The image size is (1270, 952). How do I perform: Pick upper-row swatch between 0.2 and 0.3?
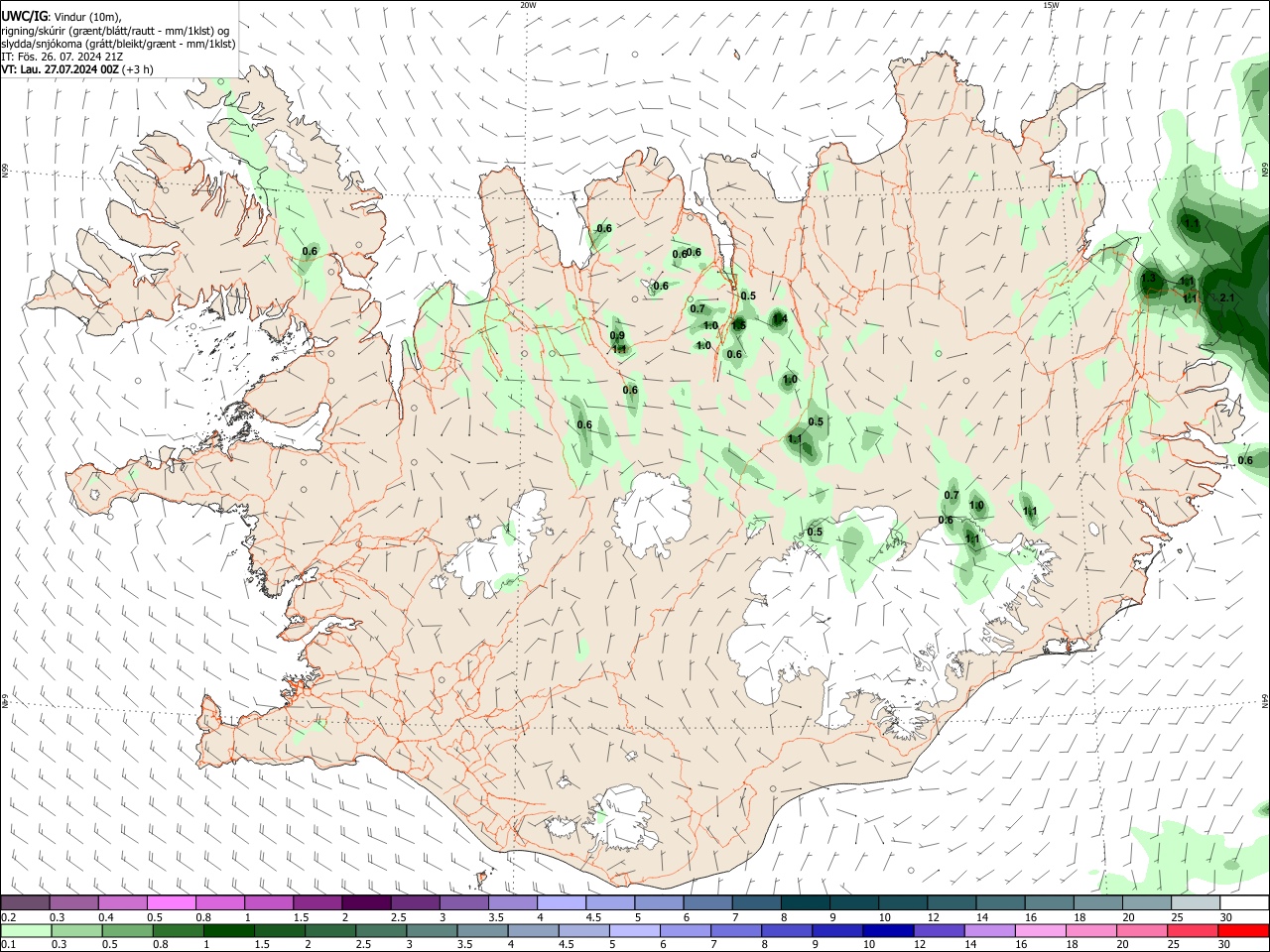point(25,902)
